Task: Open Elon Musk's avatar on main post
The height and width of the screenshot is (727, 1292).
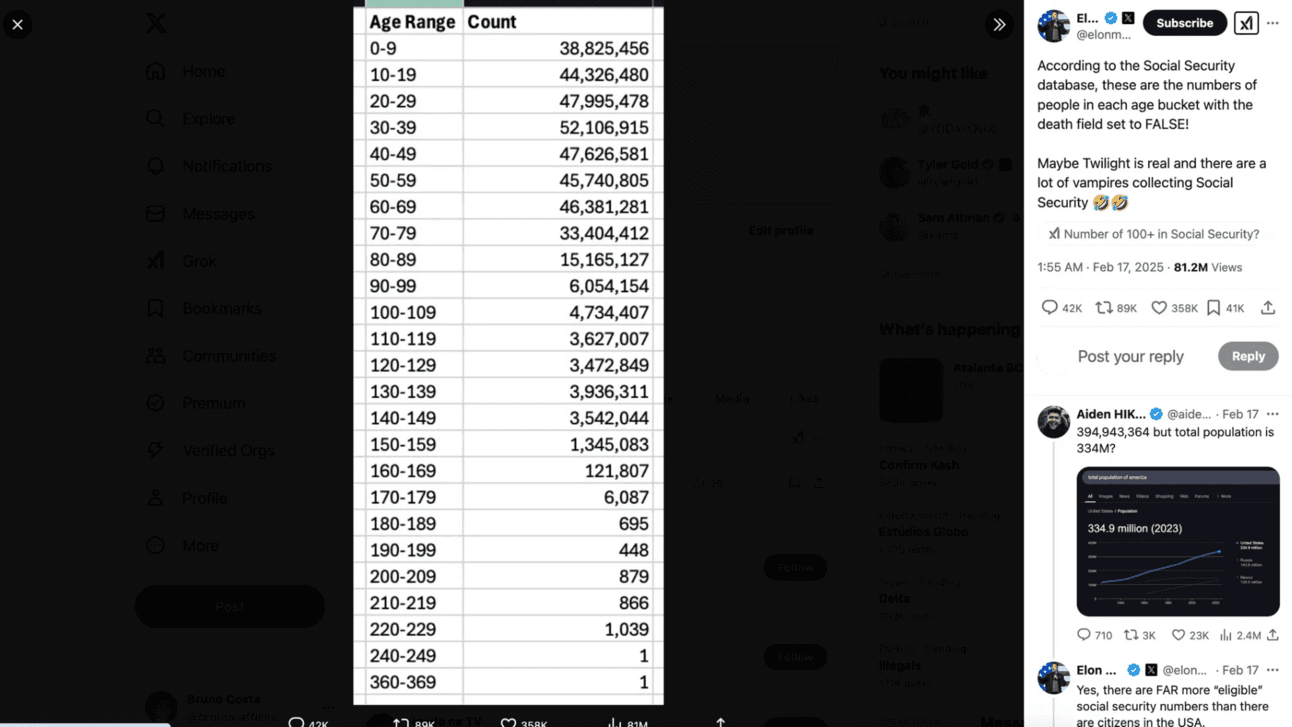Action: point(1053,26)
